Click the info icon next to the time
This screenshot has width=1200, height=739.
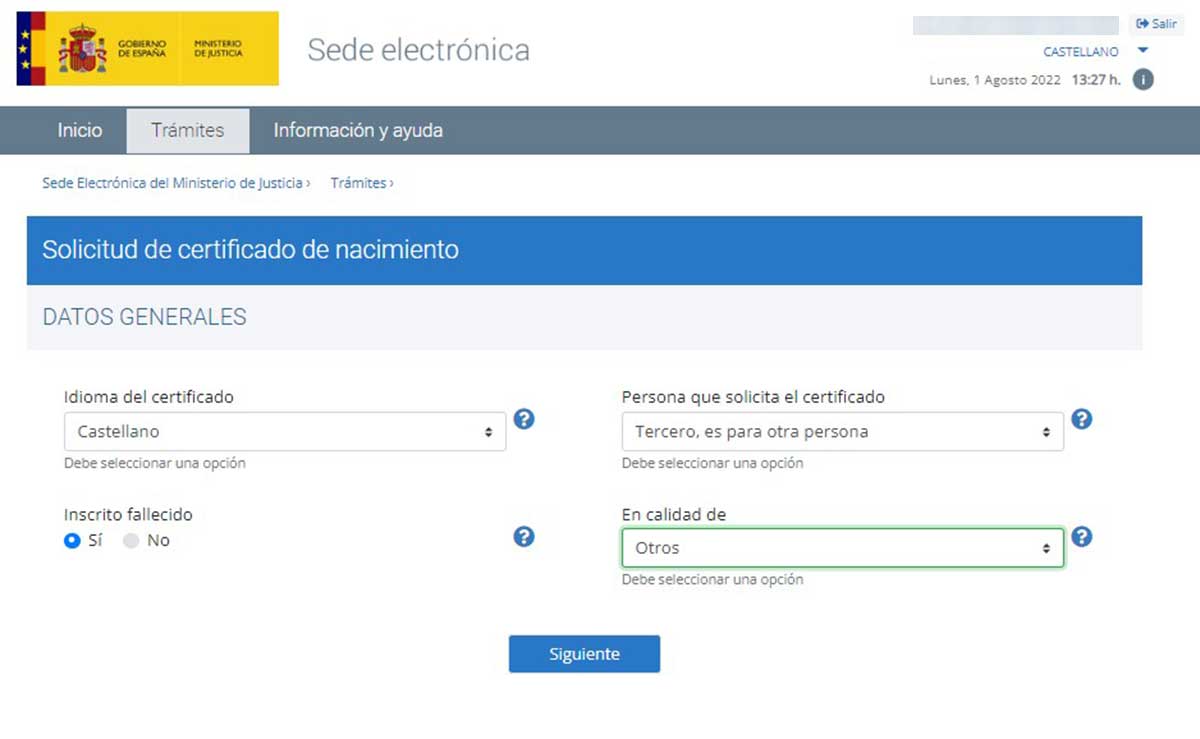pos(1143,80)
